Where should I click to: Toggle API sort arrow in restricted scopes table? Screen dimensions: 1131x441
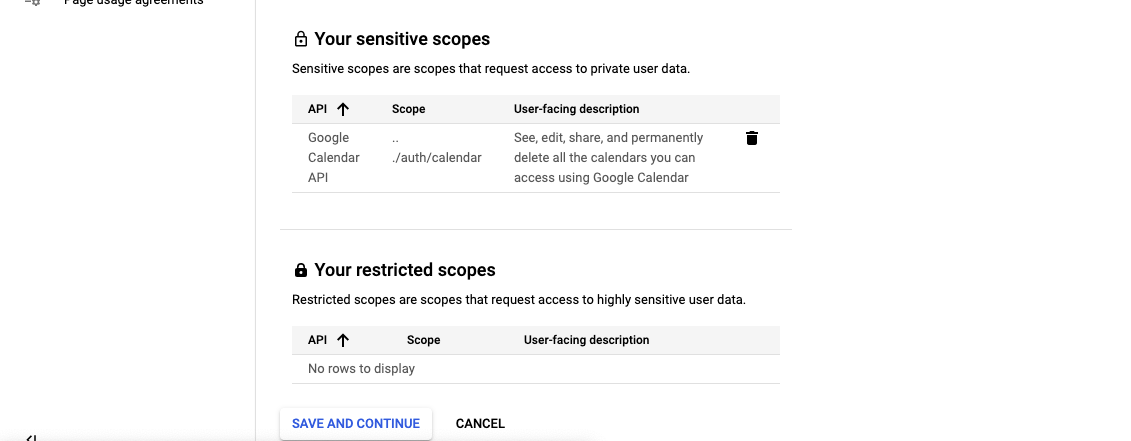343,340
